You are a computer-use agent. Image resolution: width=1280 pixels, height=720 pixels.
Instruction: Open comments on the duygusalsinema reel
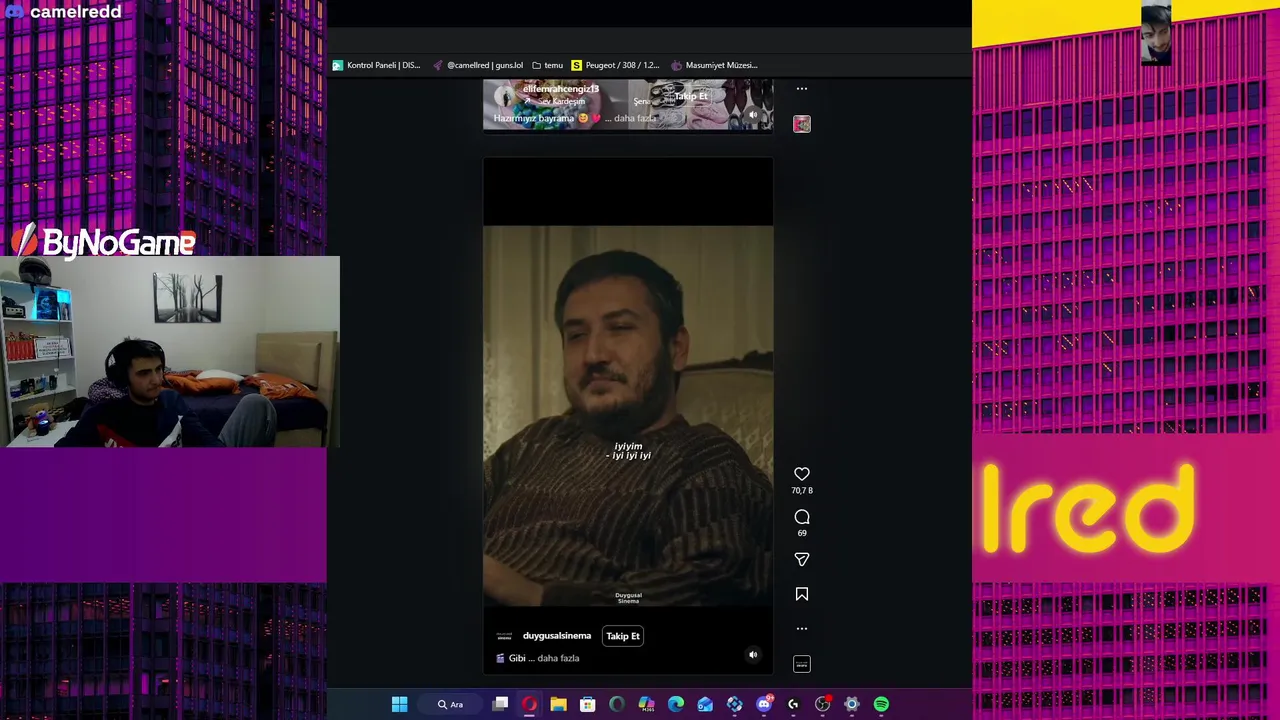tap(801, 517)
